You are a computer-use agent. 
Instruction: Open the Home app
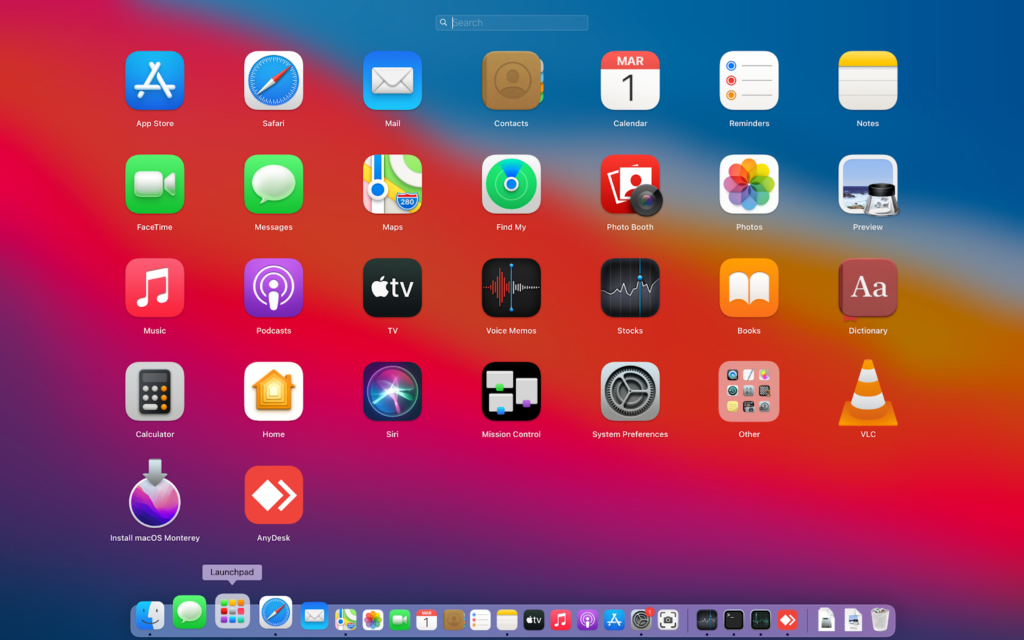273,392
